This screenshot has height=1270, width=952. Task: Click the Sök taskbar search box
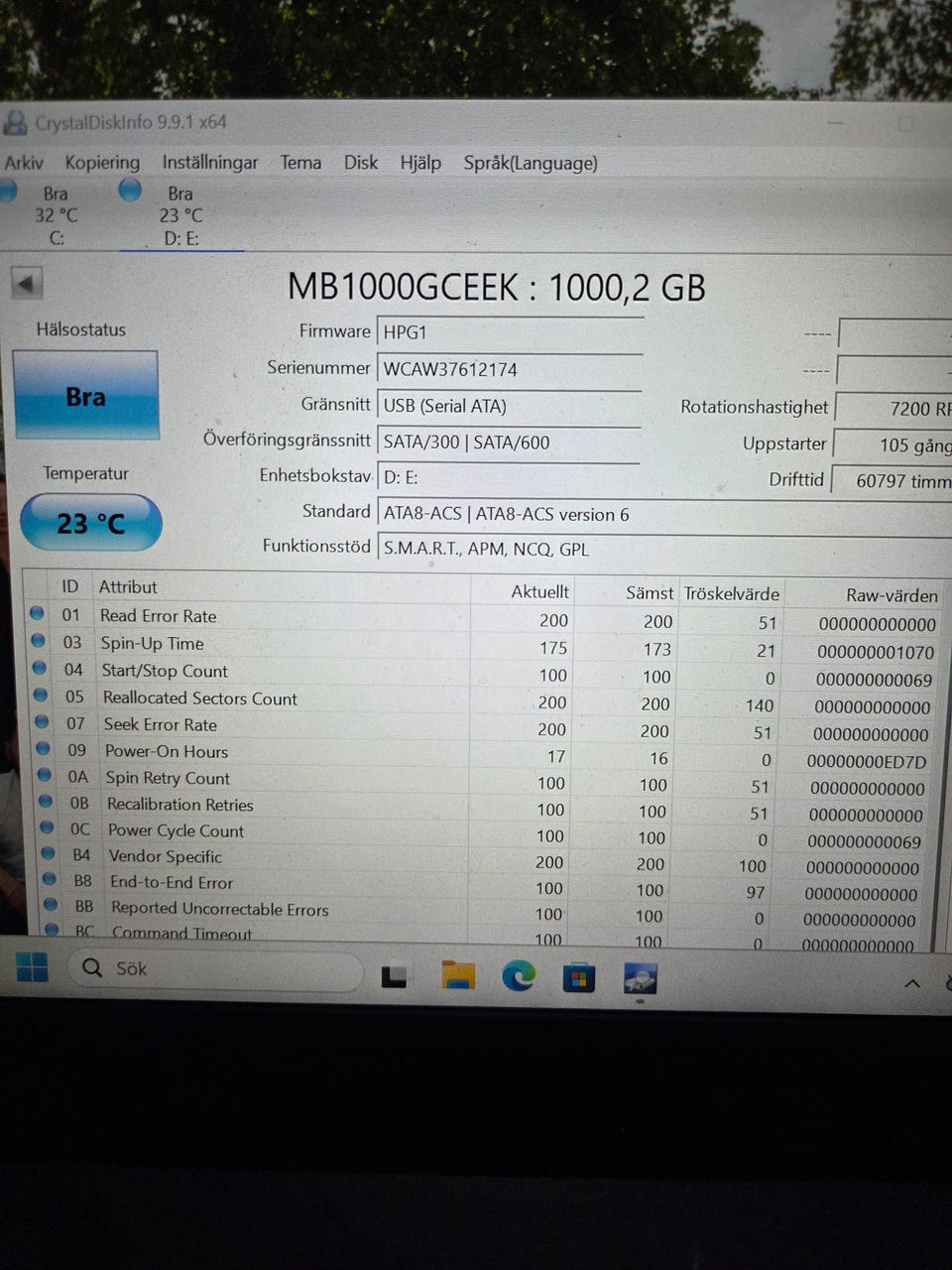(216, 969)
